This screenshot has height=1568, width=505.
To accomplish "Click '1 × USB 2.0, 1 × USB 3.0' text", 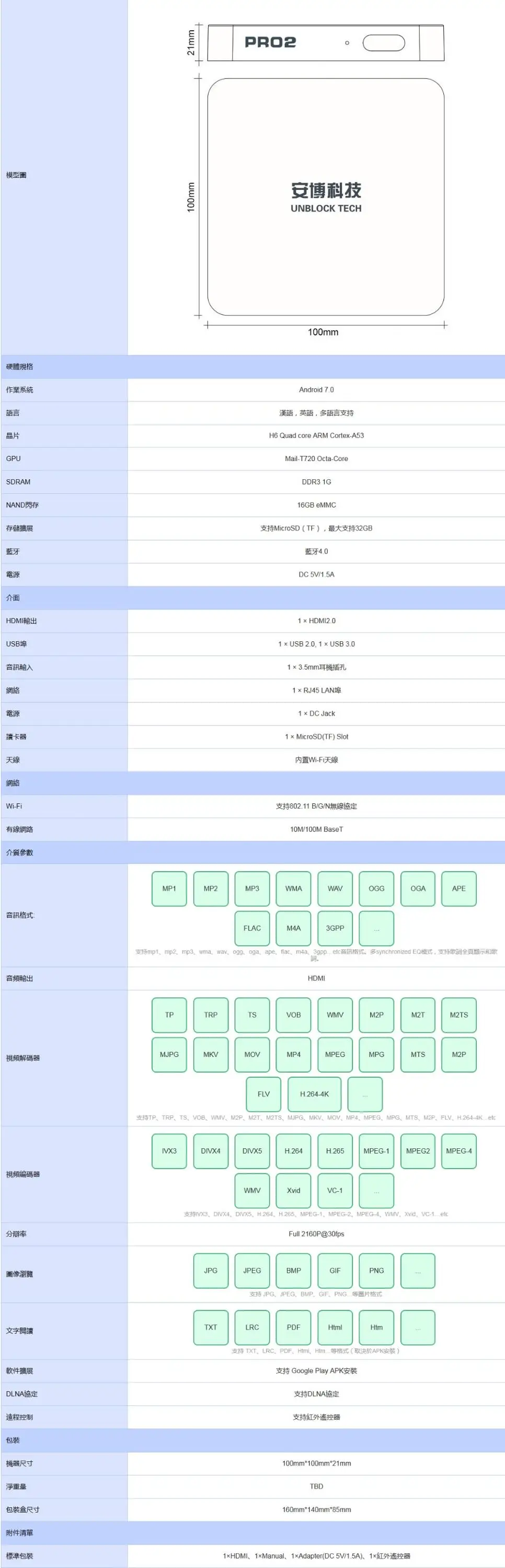I will point(316,644).
